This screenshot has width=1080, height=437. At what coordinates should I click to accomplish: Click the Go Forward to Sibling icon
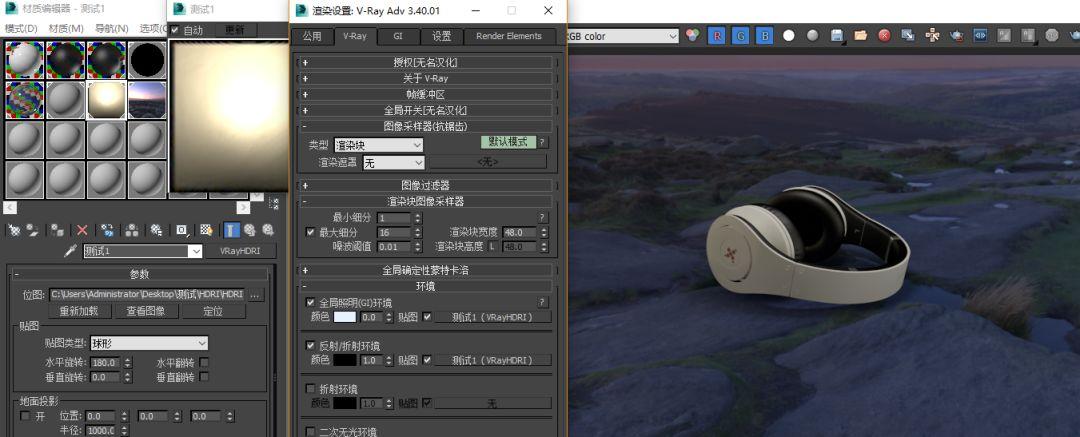coord(267,230)
